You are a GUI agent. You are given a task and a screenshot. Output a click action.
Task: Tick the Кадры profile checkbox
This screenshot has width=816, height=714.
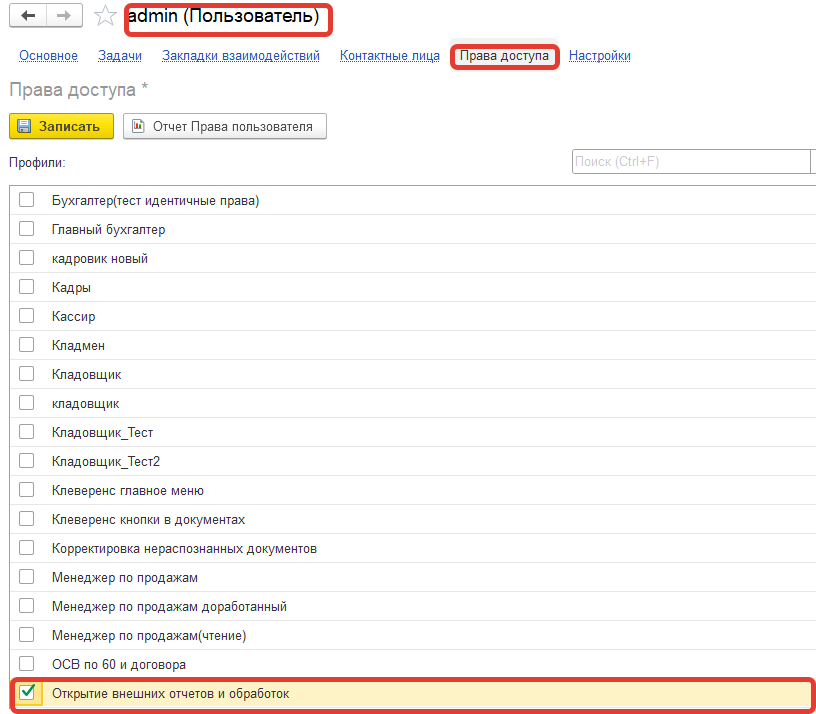[x=27, y=287]
